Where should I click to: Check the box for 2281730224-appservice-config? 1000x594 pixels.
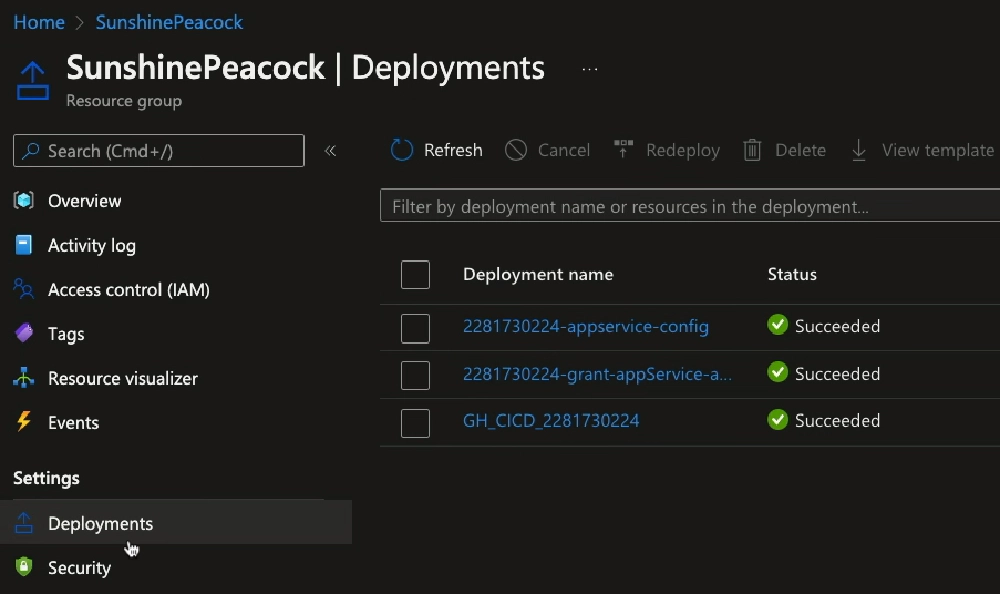pyautogui.click(x=415, y=328)
